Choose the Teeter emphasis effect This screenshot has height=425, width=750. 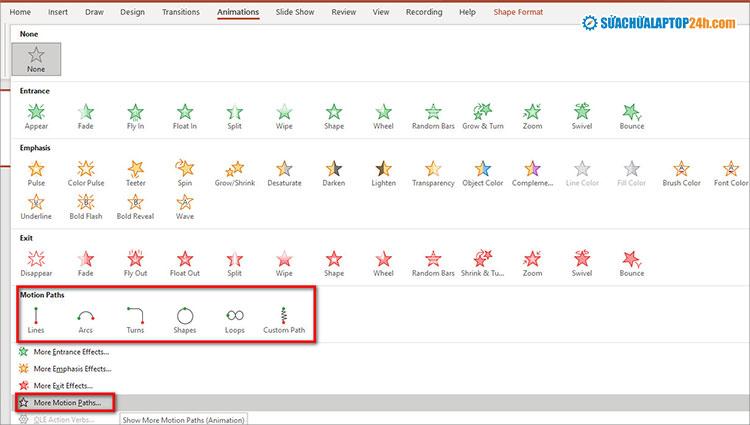click(135, 173)
